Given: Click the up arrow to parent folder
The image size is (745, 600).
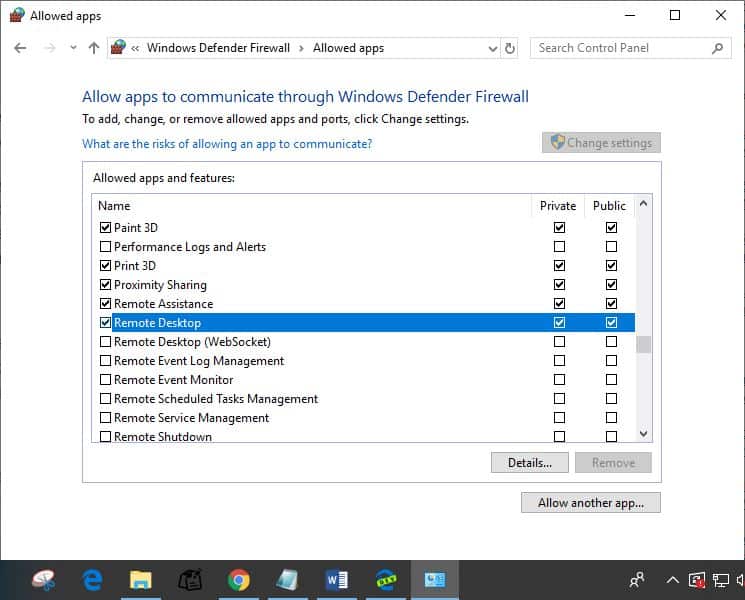Looking at the screenshot, I should (x=94, y=48).
